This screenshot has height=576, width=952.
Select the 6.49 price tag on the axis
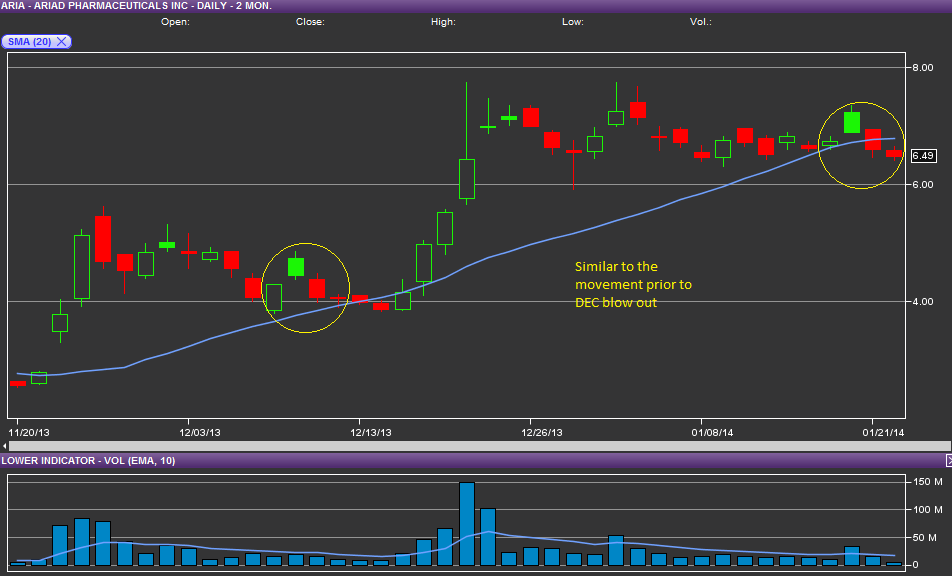tap(922, 156)
